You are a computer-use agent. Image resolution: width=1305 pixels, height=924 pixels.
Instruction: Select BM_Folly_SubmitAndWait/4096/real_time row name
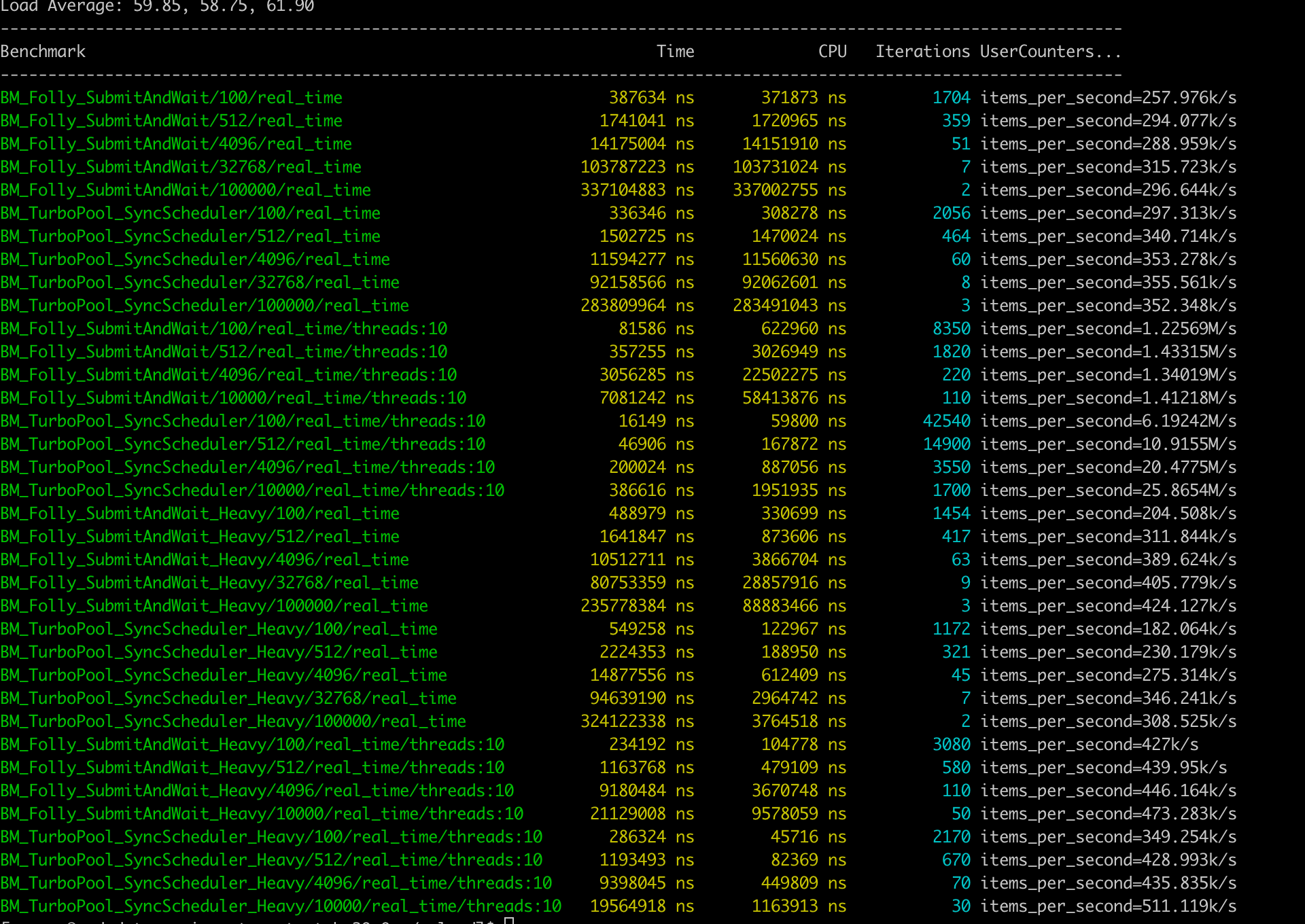click(x=176, y=144)
